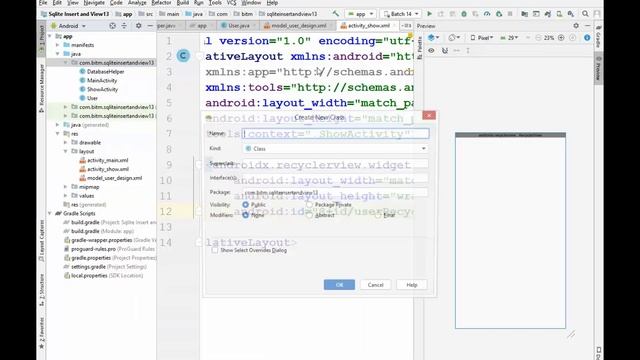Click the blue info warning icon in Preview
The image size is (640, 360).
(x=587, y=38)
